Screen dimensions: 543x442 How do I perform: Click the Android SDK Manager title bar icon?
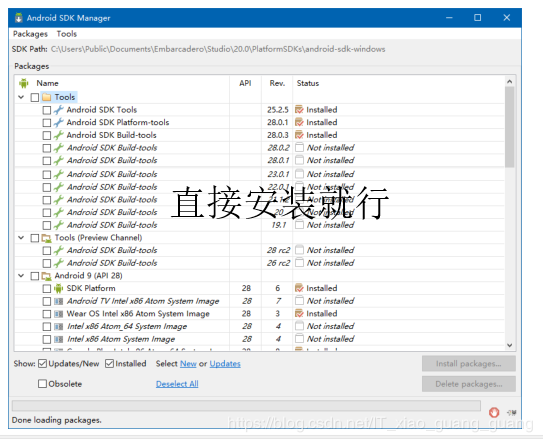click(x=19, y=18)
